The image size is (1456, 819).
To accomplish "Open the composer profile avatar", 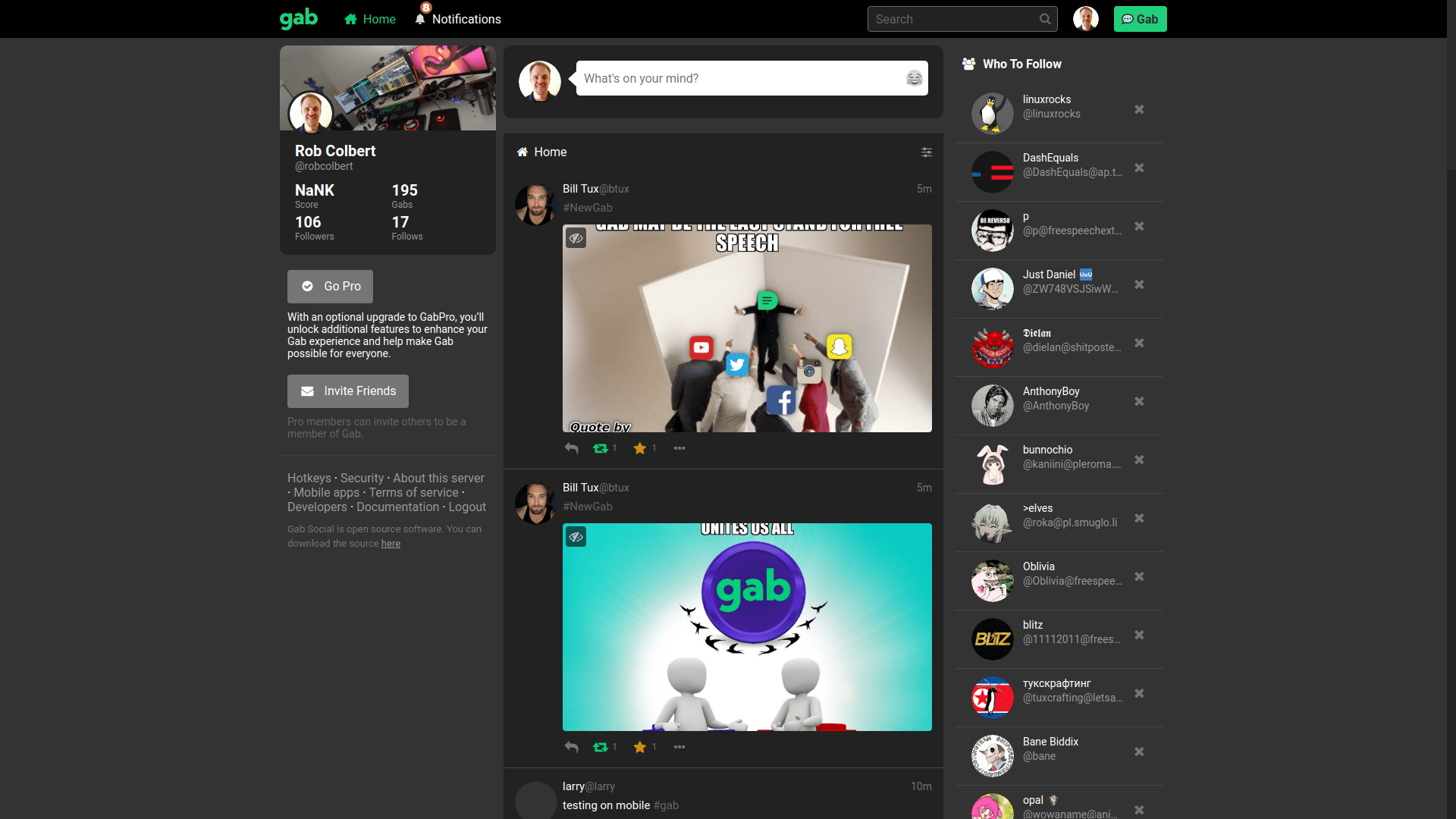I will click(x=540, y=81).
